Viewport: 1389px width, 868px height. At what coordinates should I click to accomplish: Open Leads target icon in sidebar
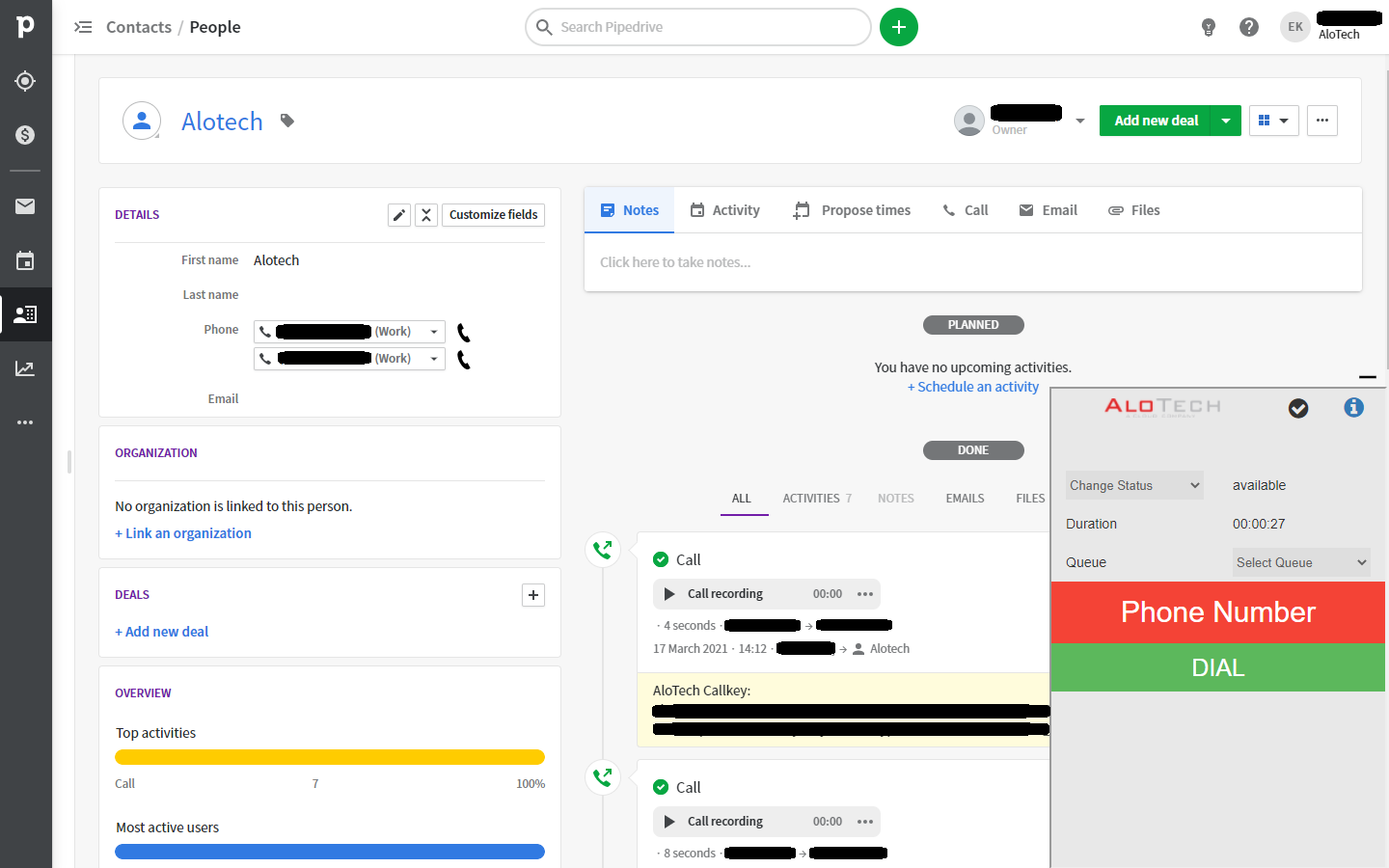click(x=26, y=81)
